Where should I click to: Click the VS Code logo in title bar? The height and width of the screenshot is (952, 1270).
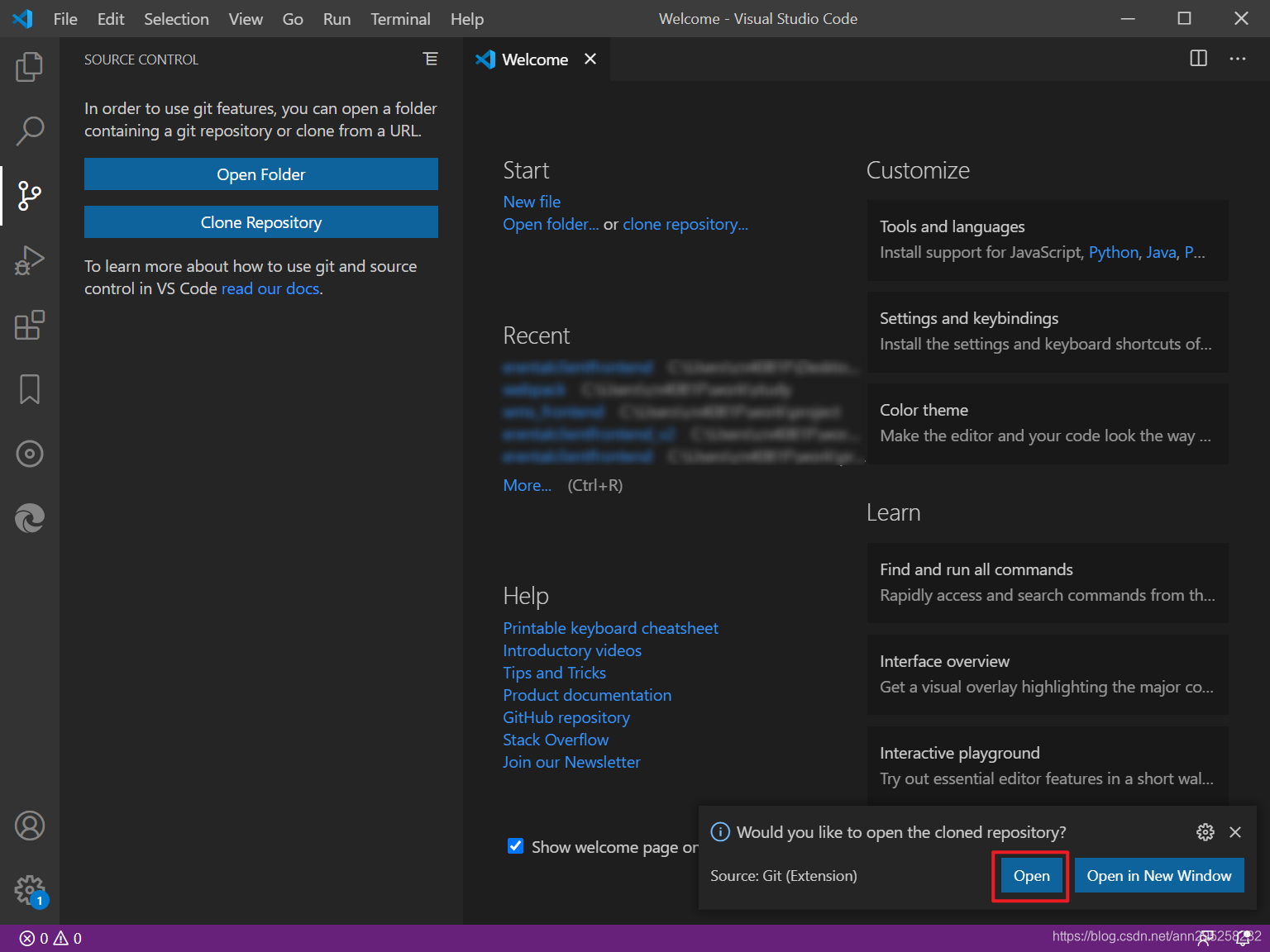point(23,18)
